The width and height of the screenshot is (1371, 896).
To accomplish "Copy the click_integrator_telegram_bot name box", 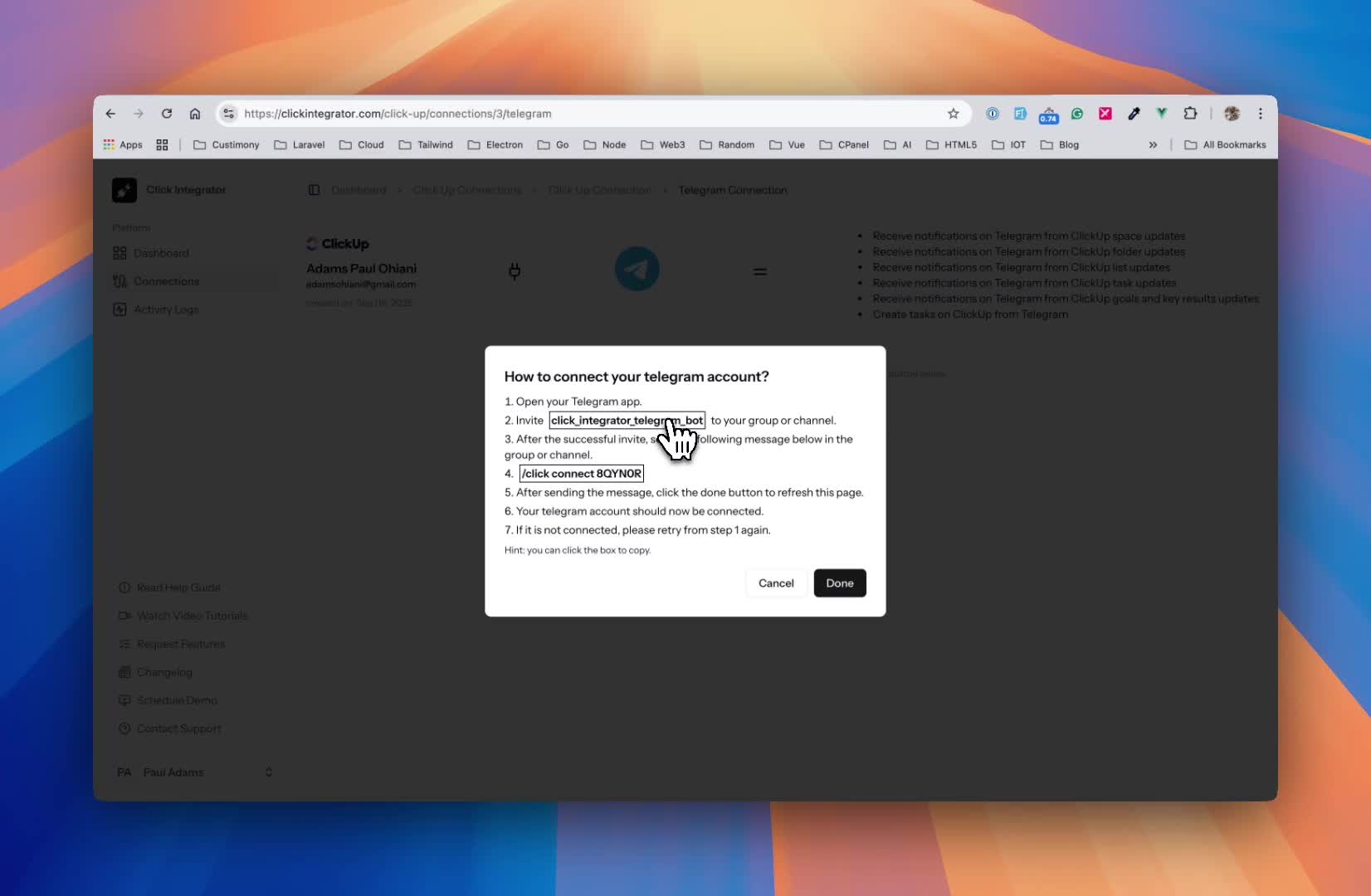I will click(627, 421).
